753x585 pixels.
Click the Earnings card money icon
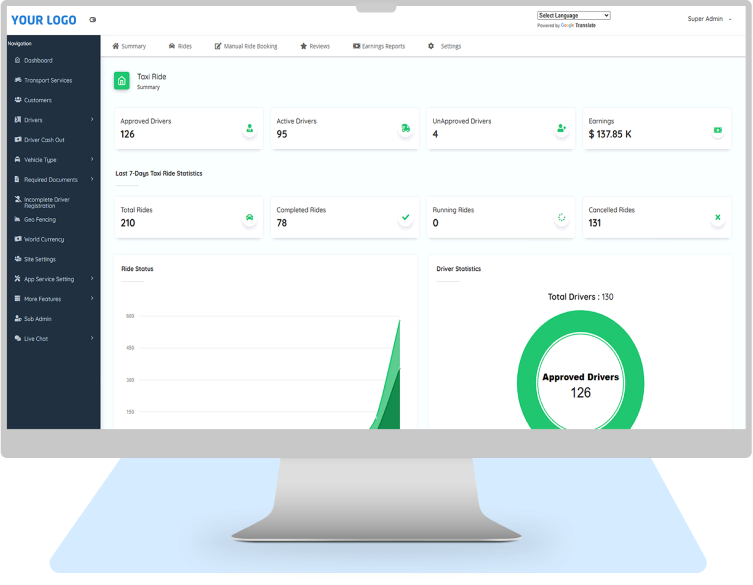717,130
